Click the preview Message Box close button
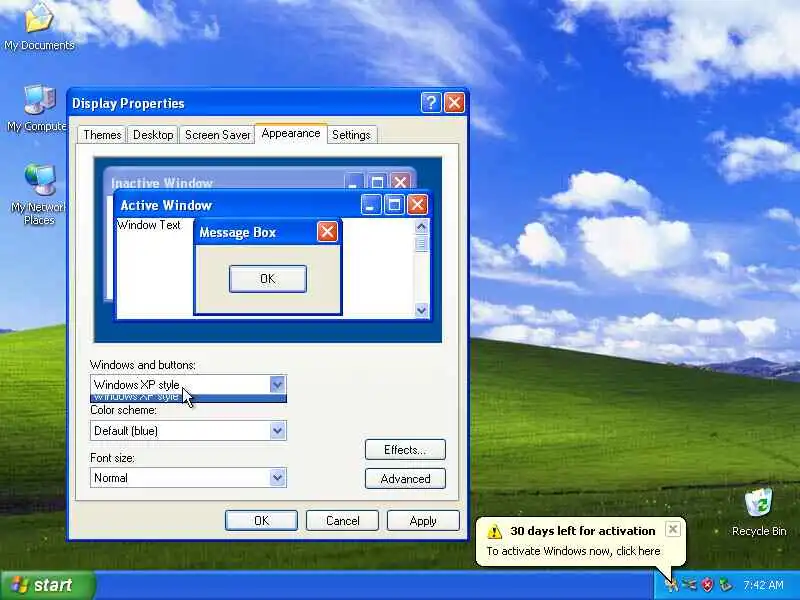This screenshot has height=600, width=800. click(327, 232)
